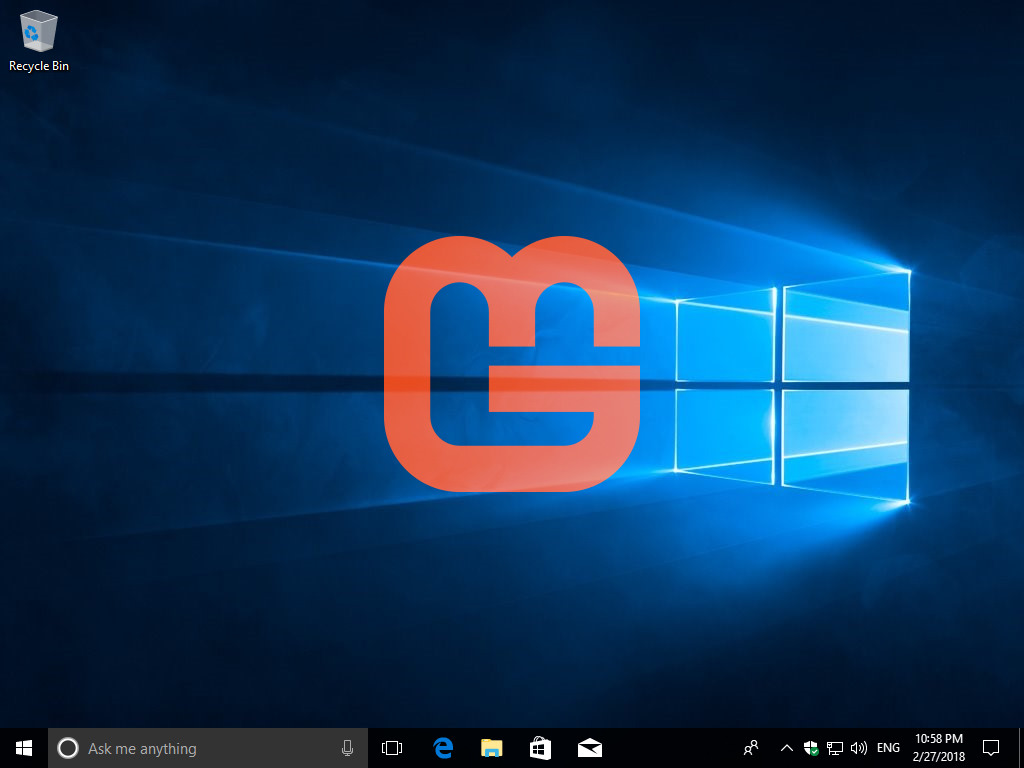1024x768 pixels.
Task: Select the Recycle Bin desktop icon
Action: click(37, 40)
